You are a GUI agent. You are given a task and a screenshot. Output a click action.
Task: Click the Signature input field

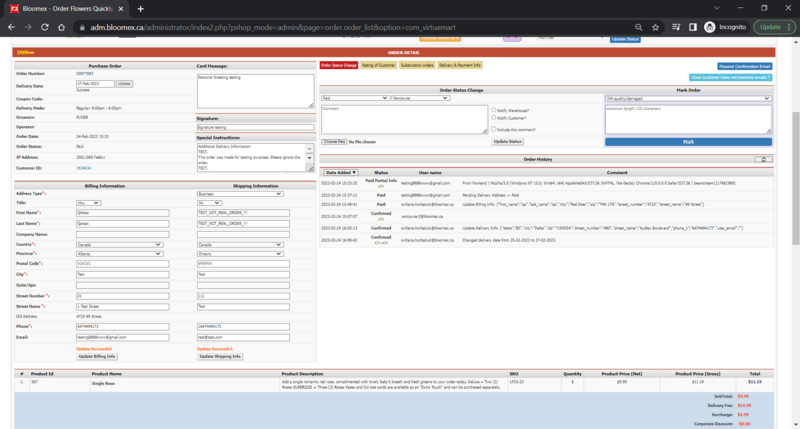(x=256, y=128)
